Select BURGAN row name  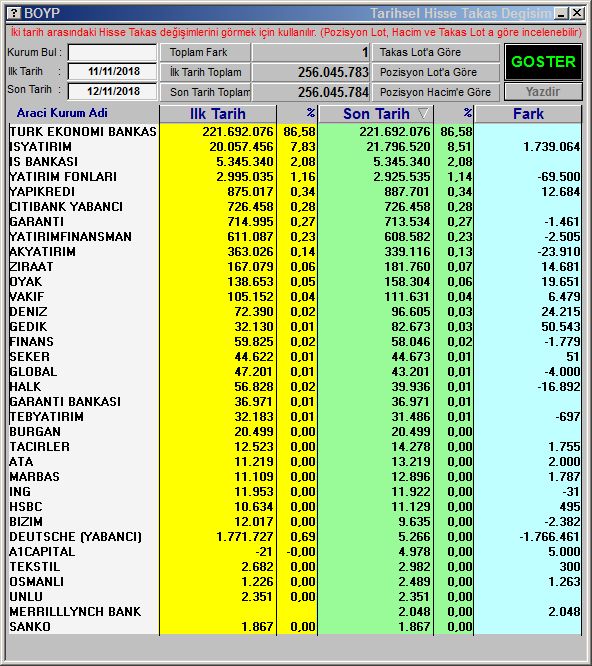click(x=35, y=432)
